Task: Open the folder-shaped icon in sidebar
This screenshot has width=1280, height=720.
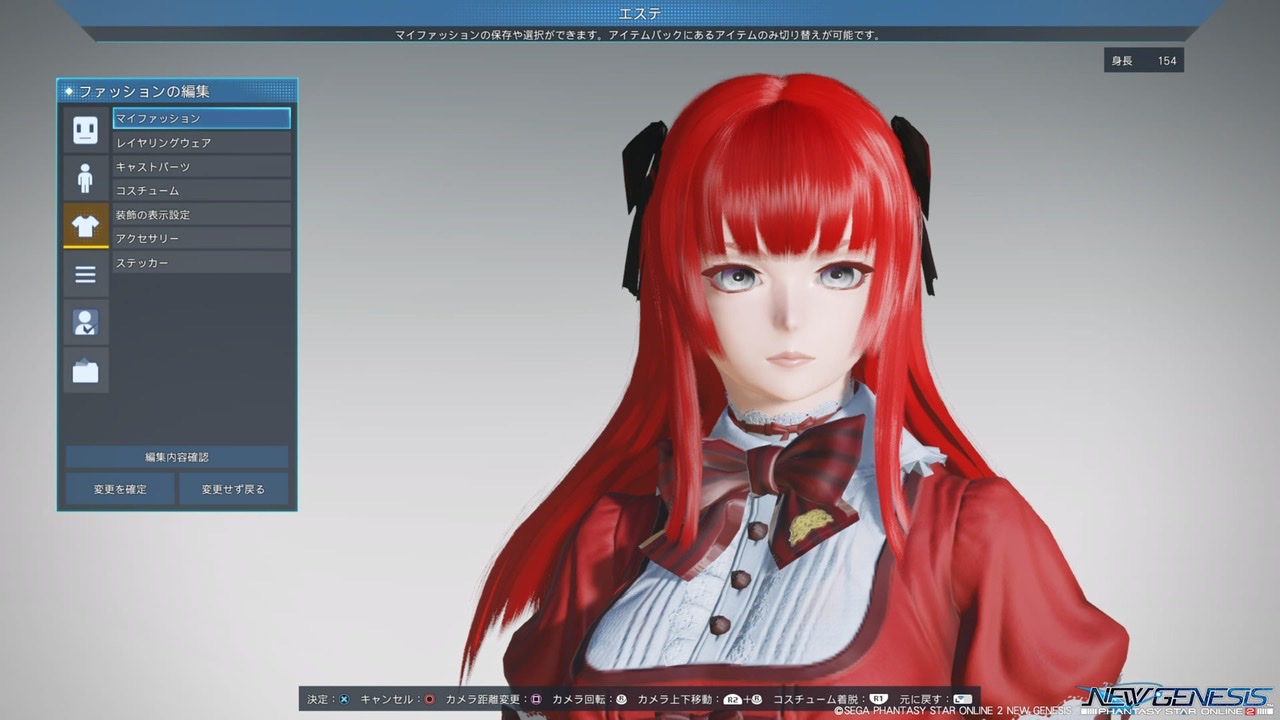Action: 85,370
